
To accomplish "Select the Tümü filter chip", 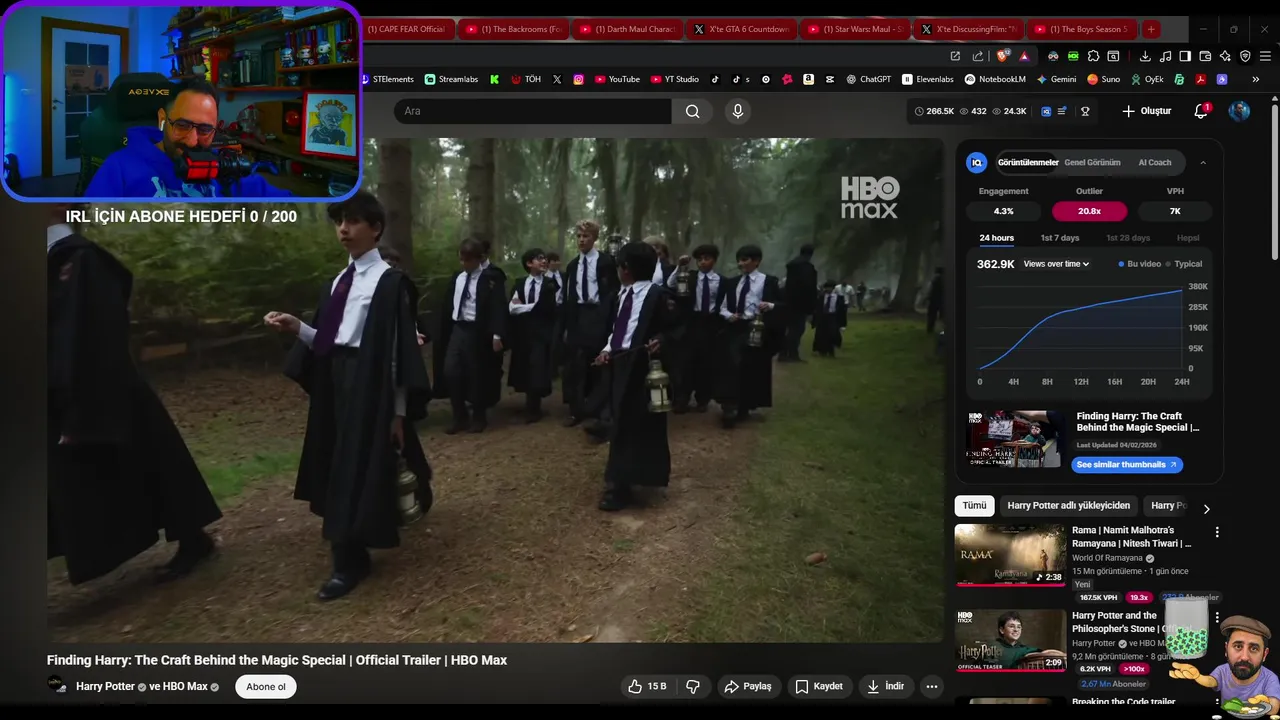I will (974, 506).
